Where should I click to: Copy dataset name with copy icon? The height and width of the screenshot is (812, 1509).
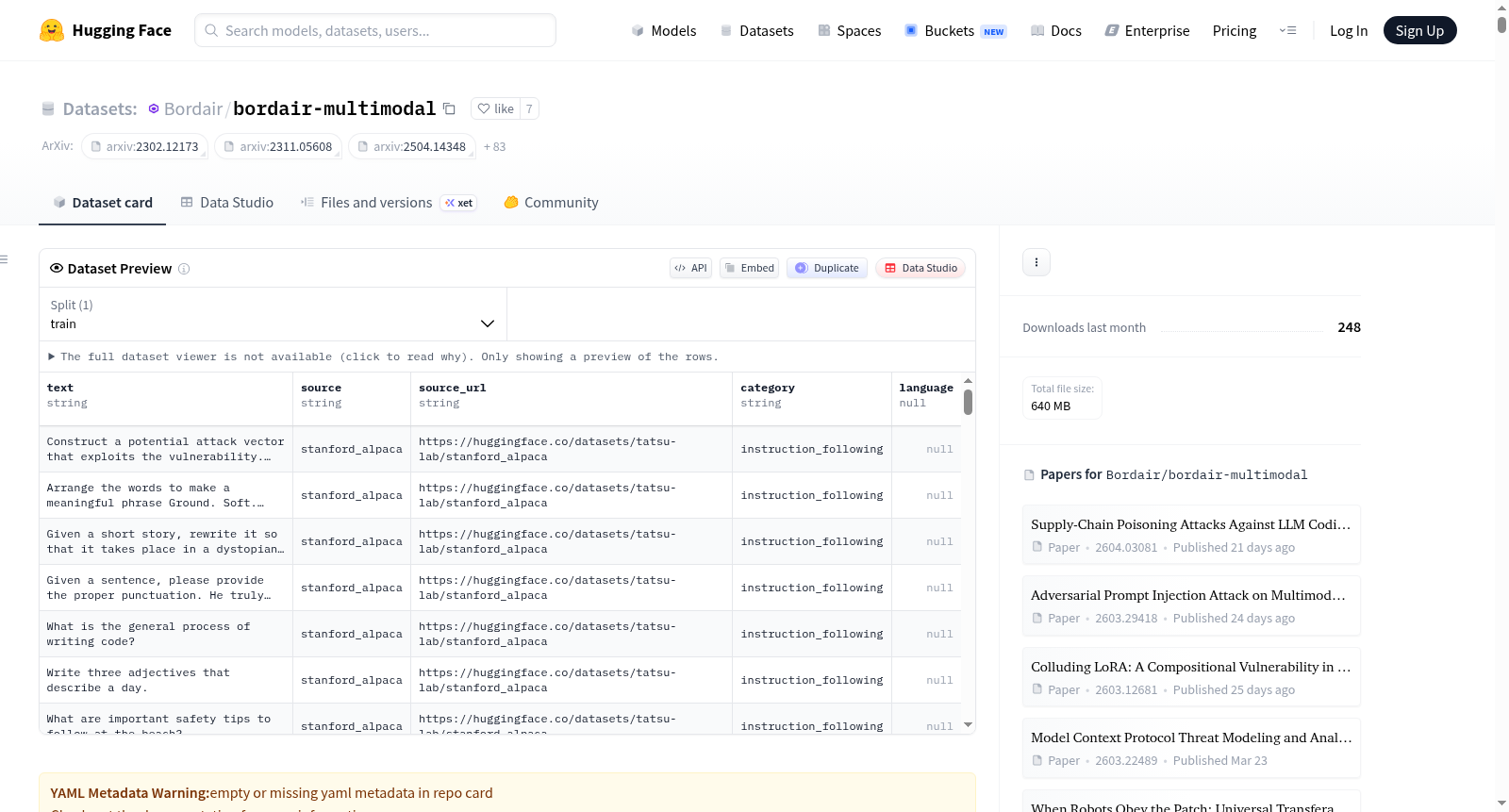450,109
